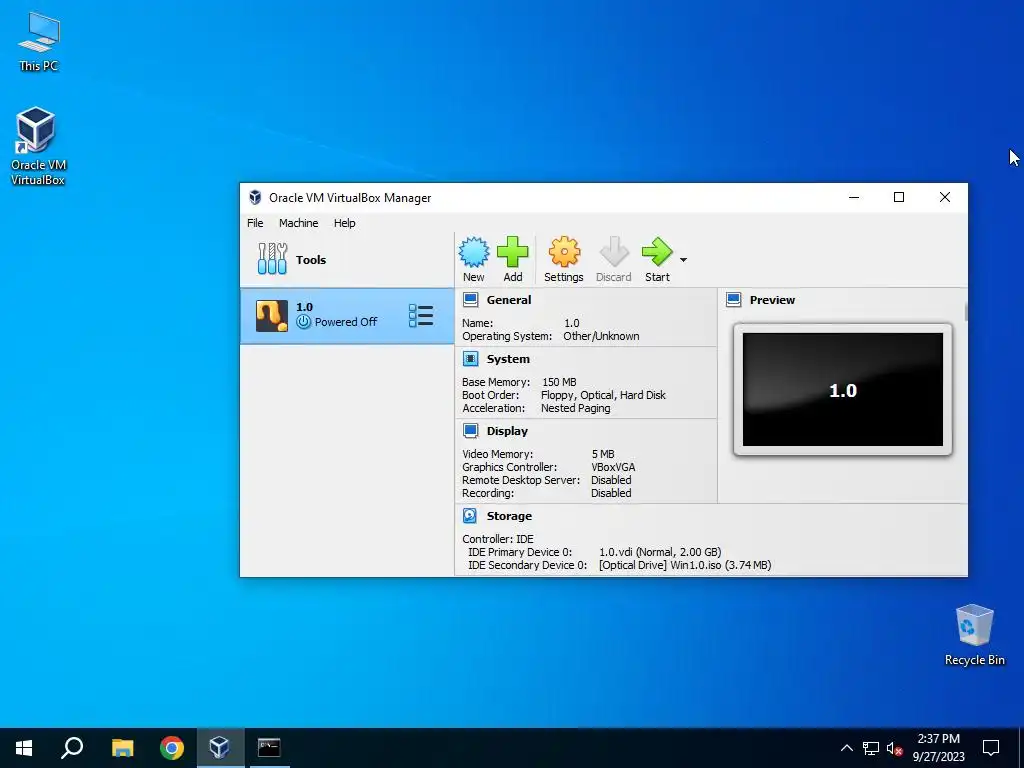The height and width of the screenshot is (768, 1024).
Task: Click the 'Controller: IDE' text
Action: pos(498,539)
